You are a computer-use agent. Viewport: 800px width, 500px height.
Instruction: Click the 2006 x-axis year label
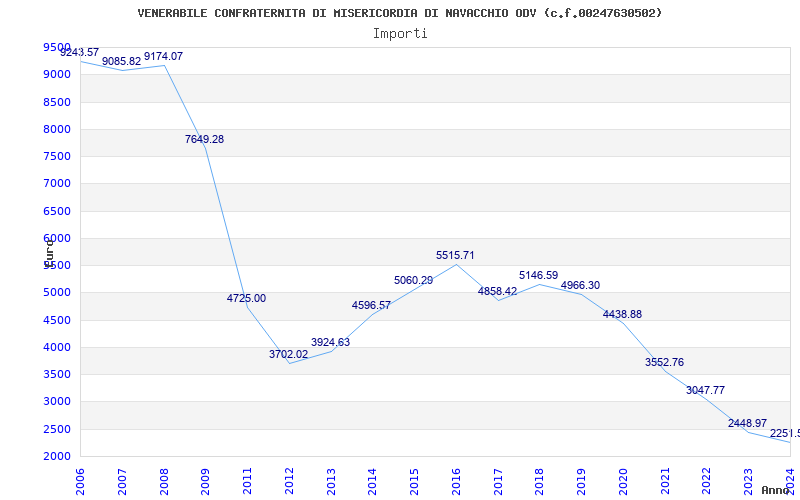tap(80, 482)
